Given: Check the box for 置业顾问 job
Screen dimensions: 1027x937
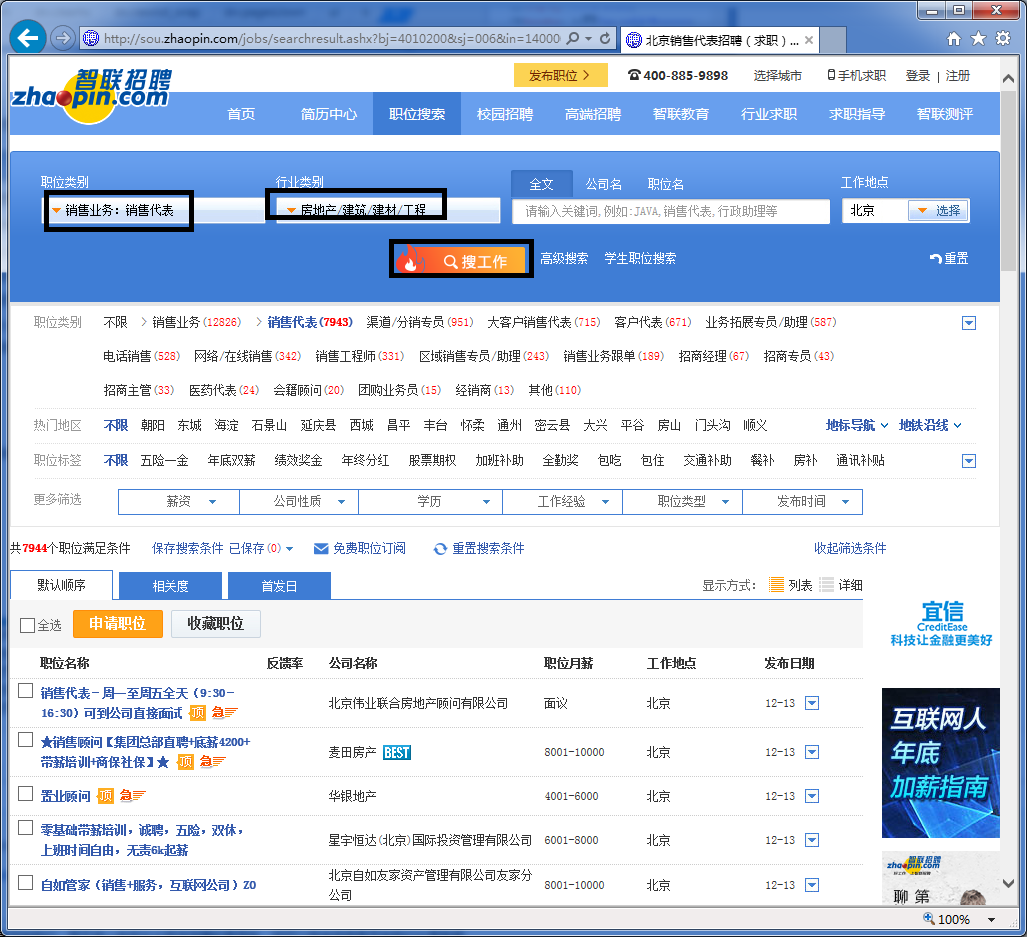Looking at the screenshot, I should (x=26, y=794).
